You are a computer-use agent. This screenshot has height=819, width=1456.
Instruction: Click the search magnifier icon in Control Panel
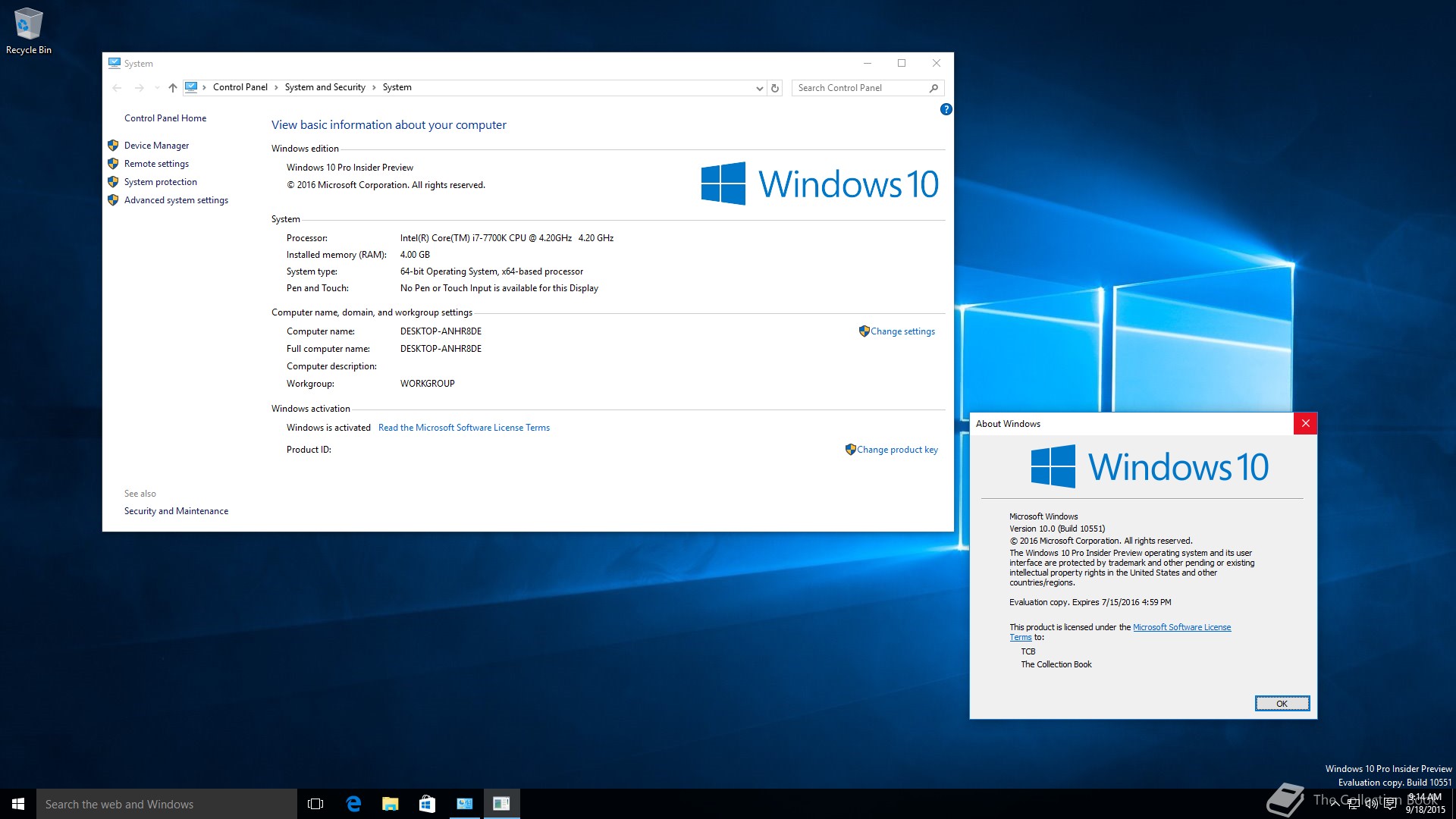[934, 88]
